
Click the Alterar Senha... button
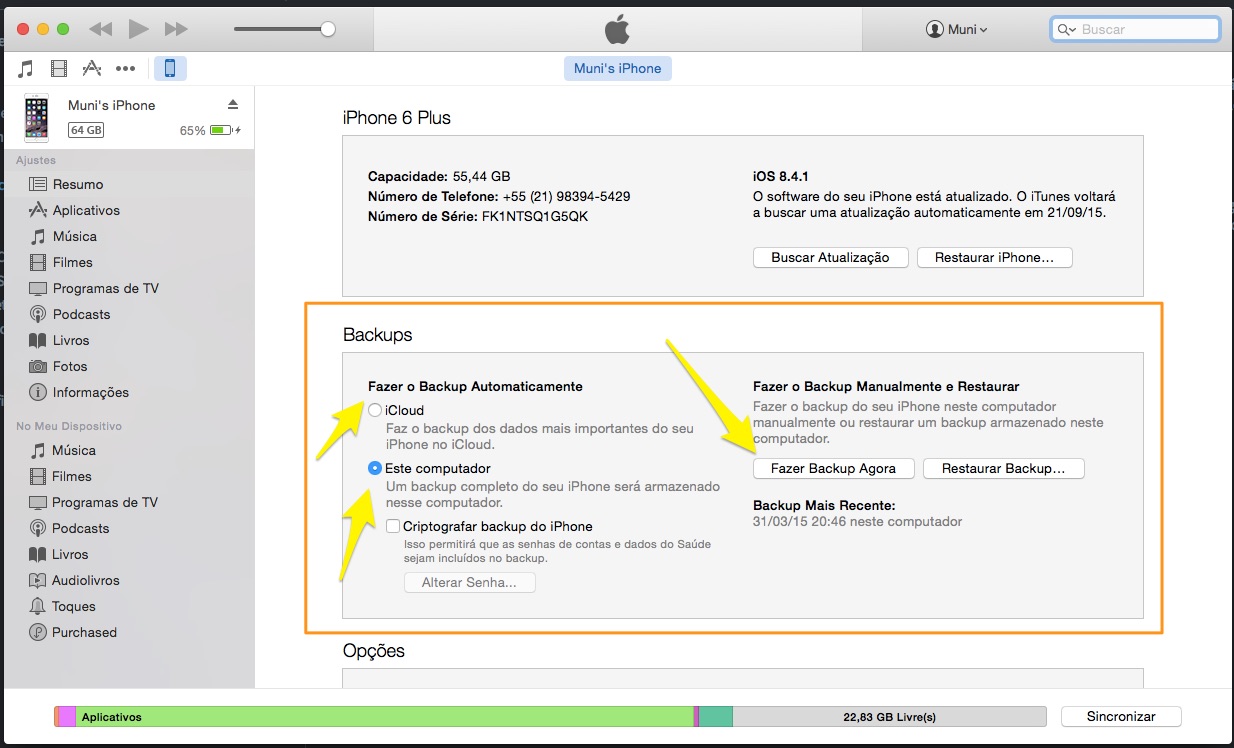[x=470, y=582]
